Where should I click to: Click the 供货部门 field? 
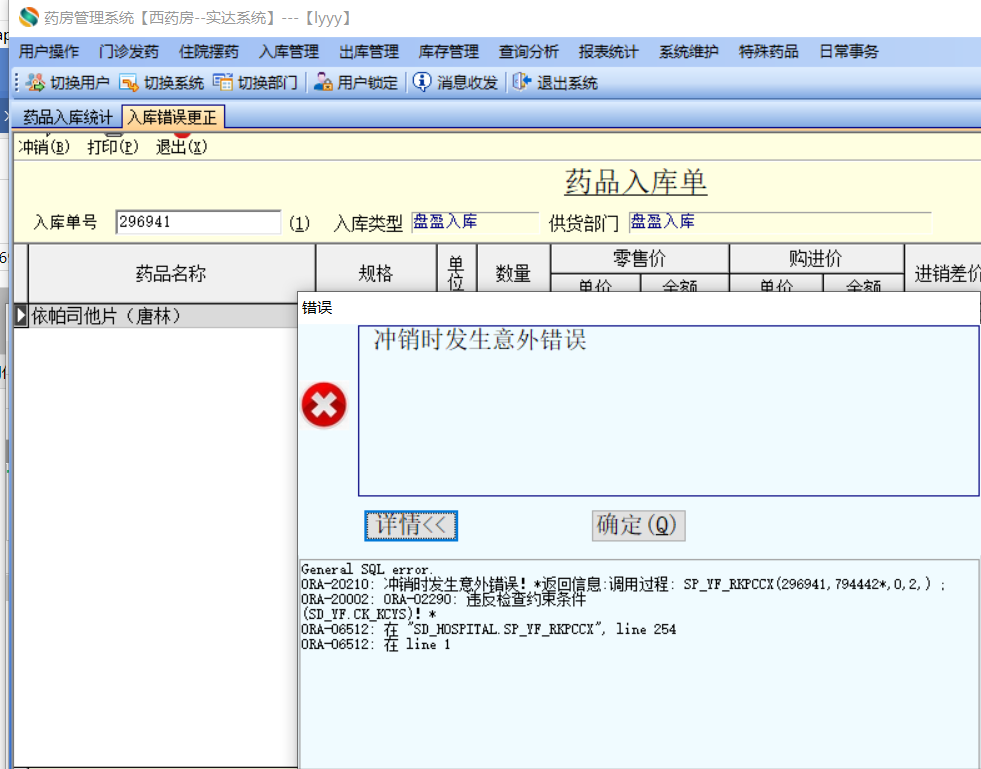click(x=780, y=222)
